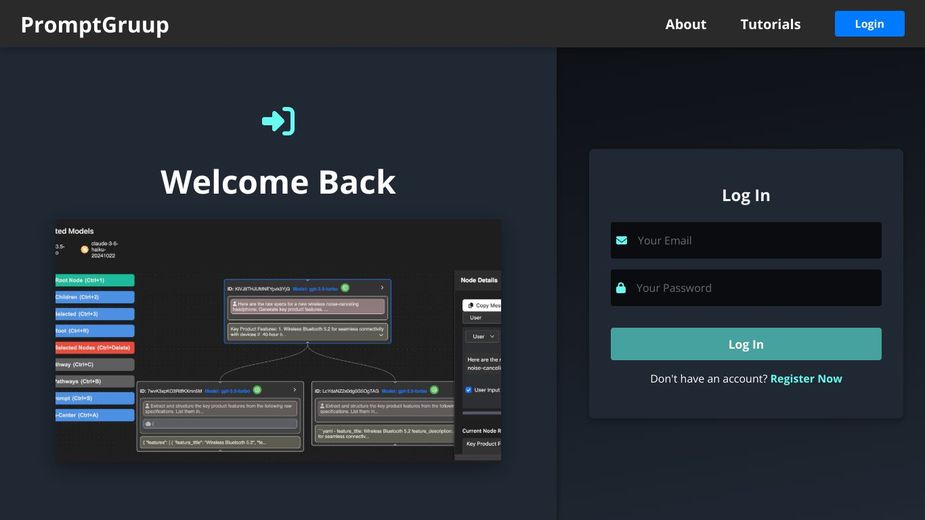Click the sign-in arrow icon above Welcome Back

278,121
